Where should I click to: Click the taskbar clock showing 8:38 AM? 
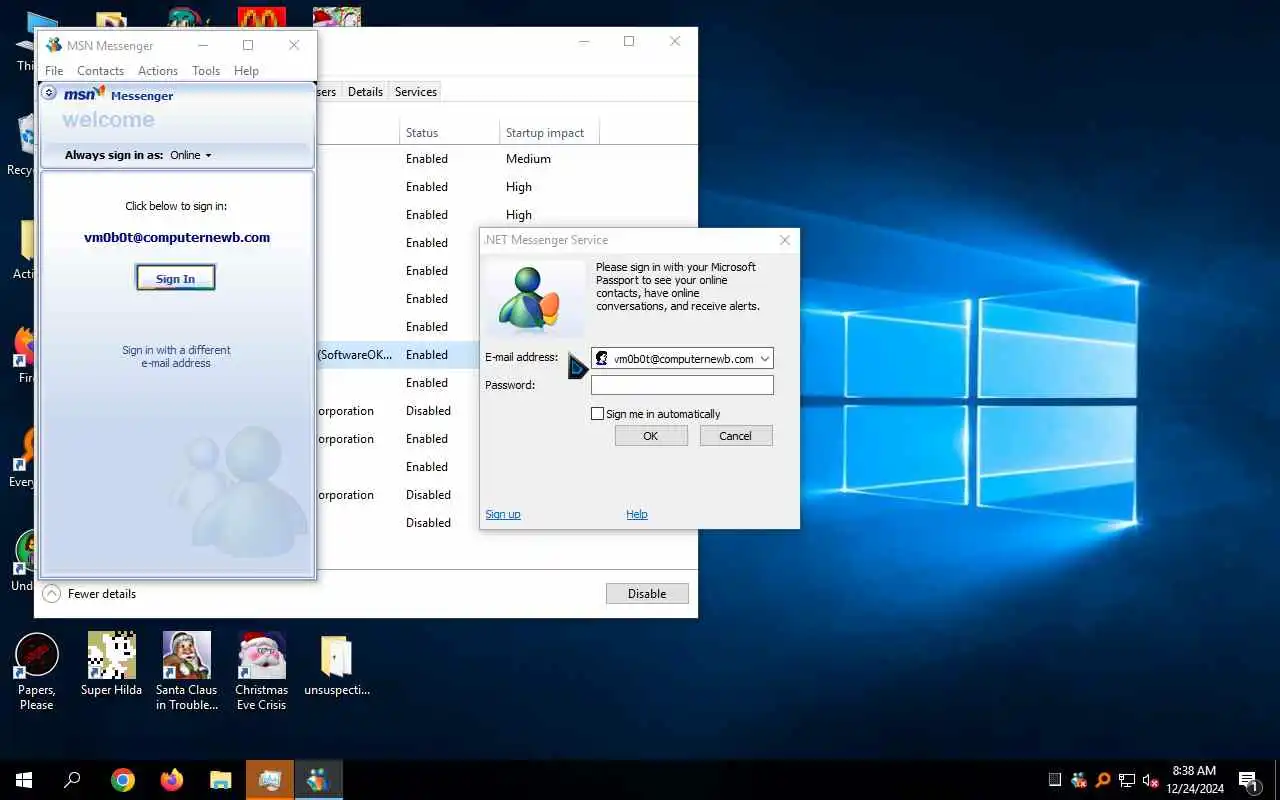1196,780
